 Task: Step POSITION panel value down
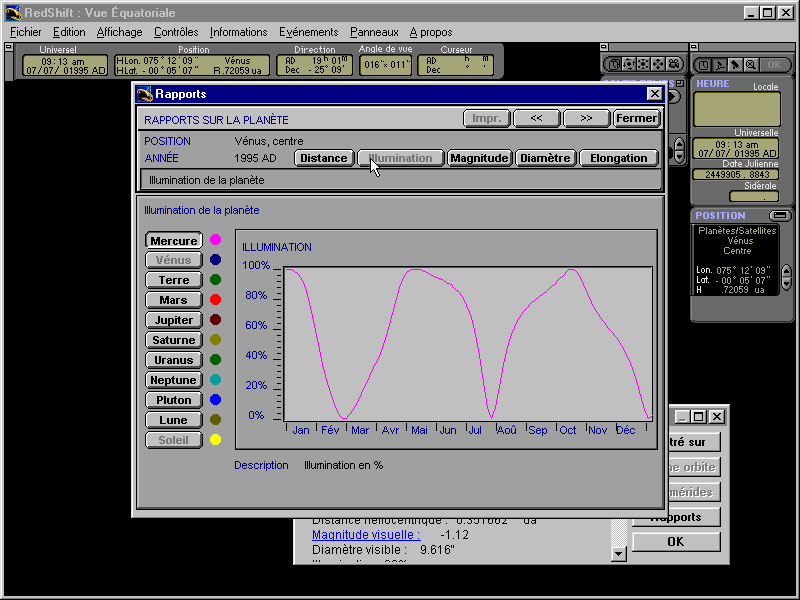(786, 283)
